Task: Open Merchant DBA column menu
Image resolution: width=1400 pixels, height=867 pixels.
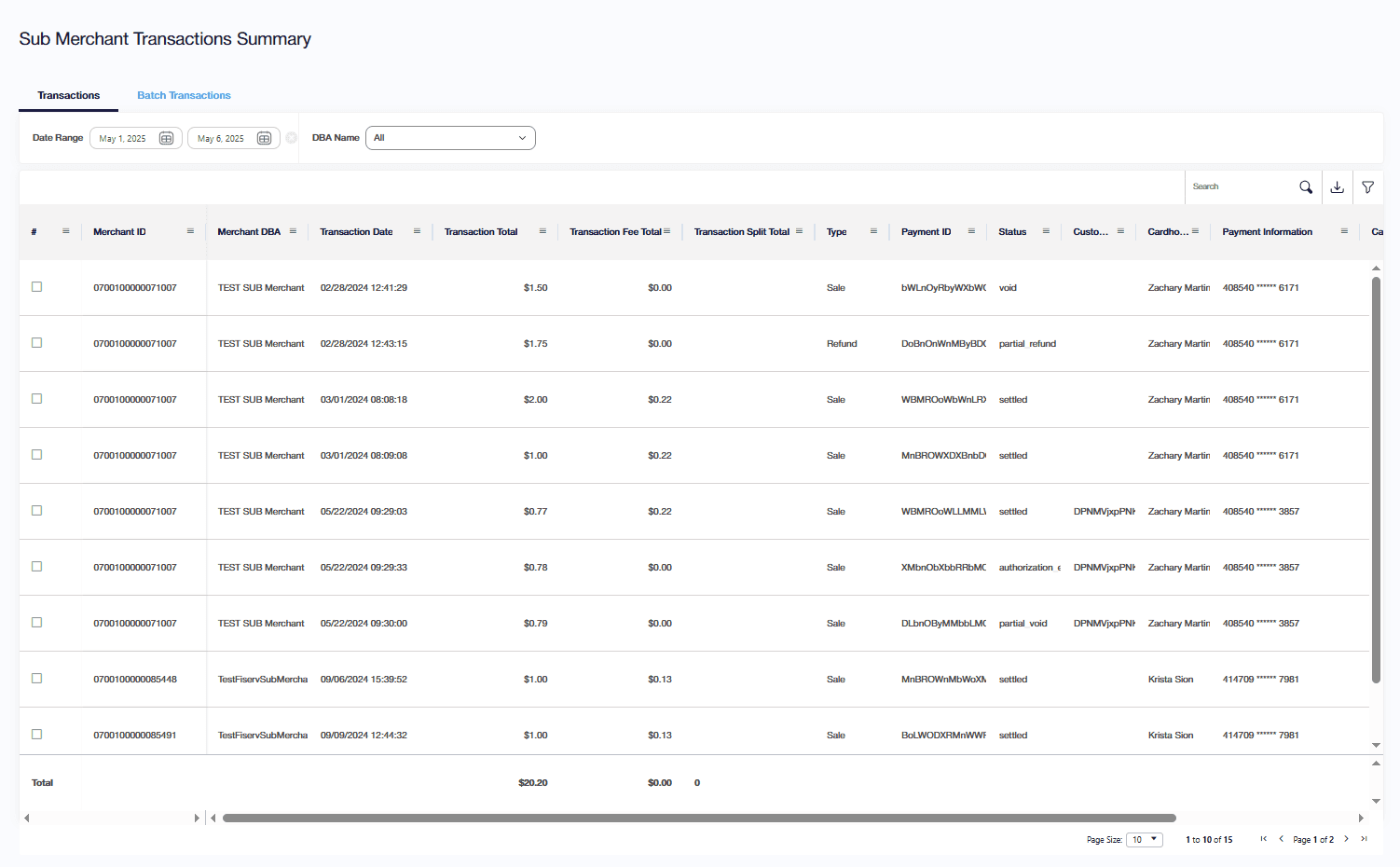Action: pyautogui.click(x=293, y=231)
